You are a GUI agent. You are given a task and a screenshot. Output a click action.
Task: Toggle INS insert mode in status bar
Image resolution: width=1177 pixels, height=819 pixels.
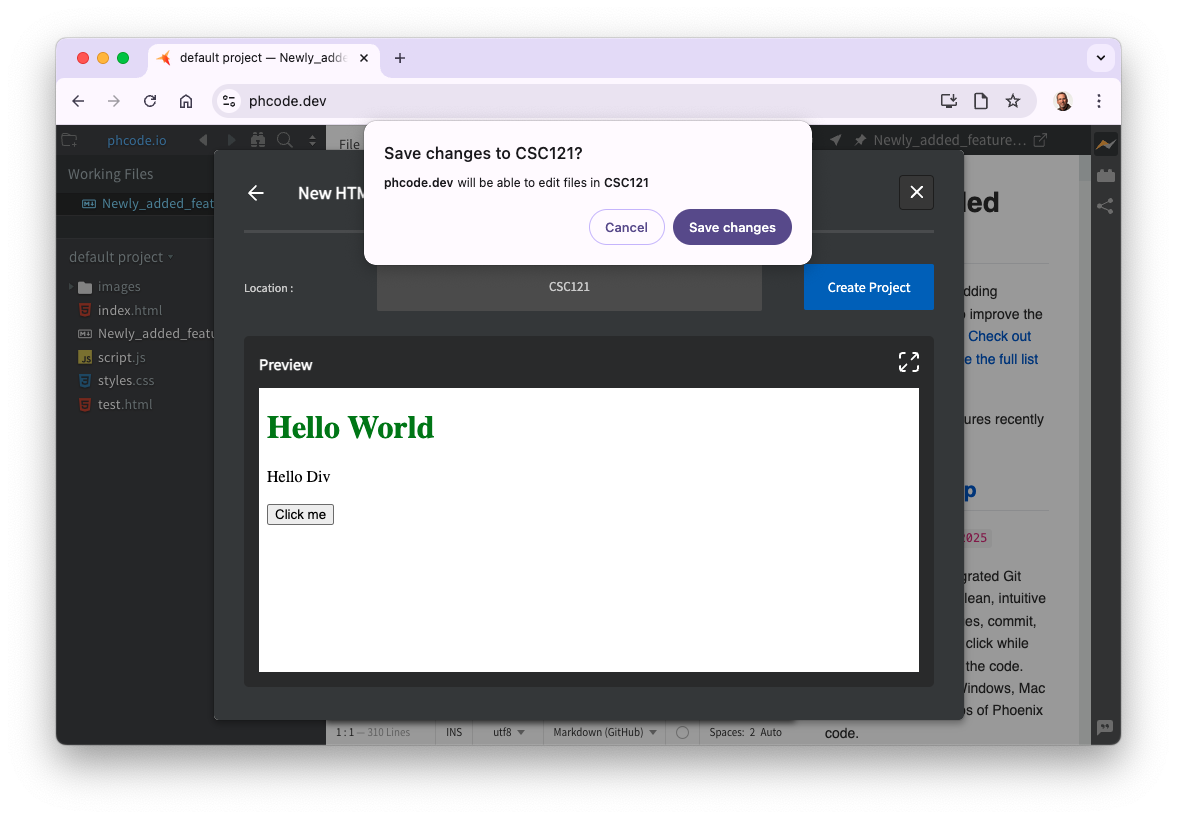[453, 731]
